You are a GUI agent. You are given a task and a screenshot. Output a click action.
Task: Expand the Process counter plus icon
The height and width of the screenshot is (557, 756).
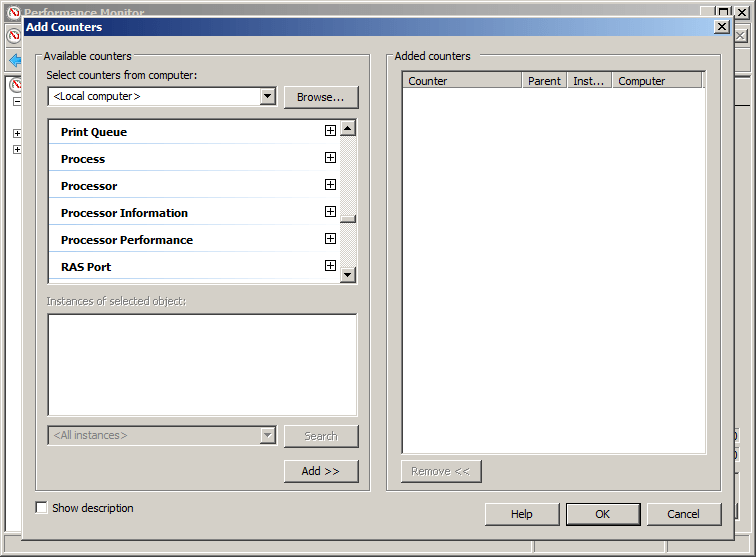pyautogui.click(x=330, y=158)
